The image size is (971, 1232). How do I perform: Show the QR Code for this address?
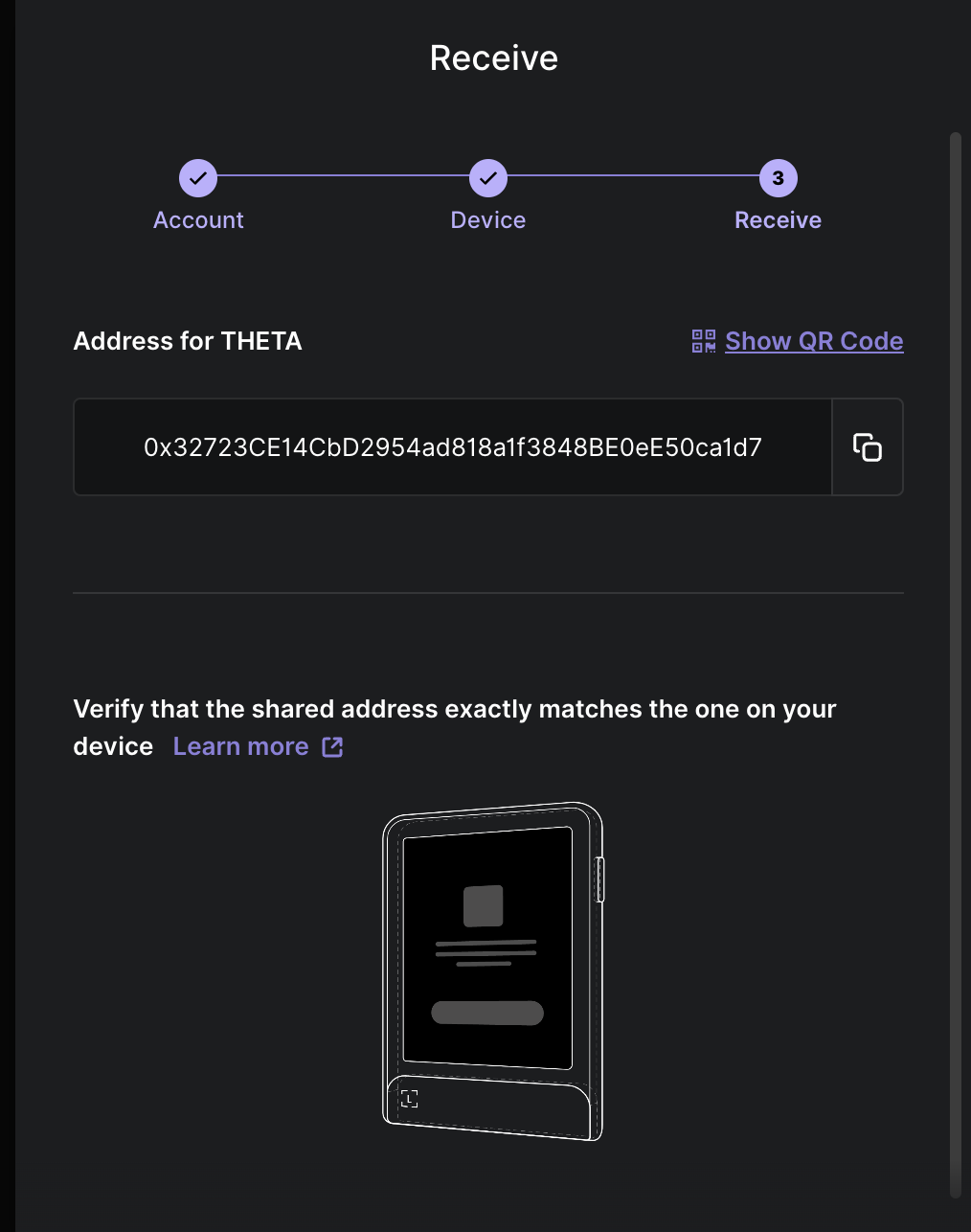[x=814, y=341]
